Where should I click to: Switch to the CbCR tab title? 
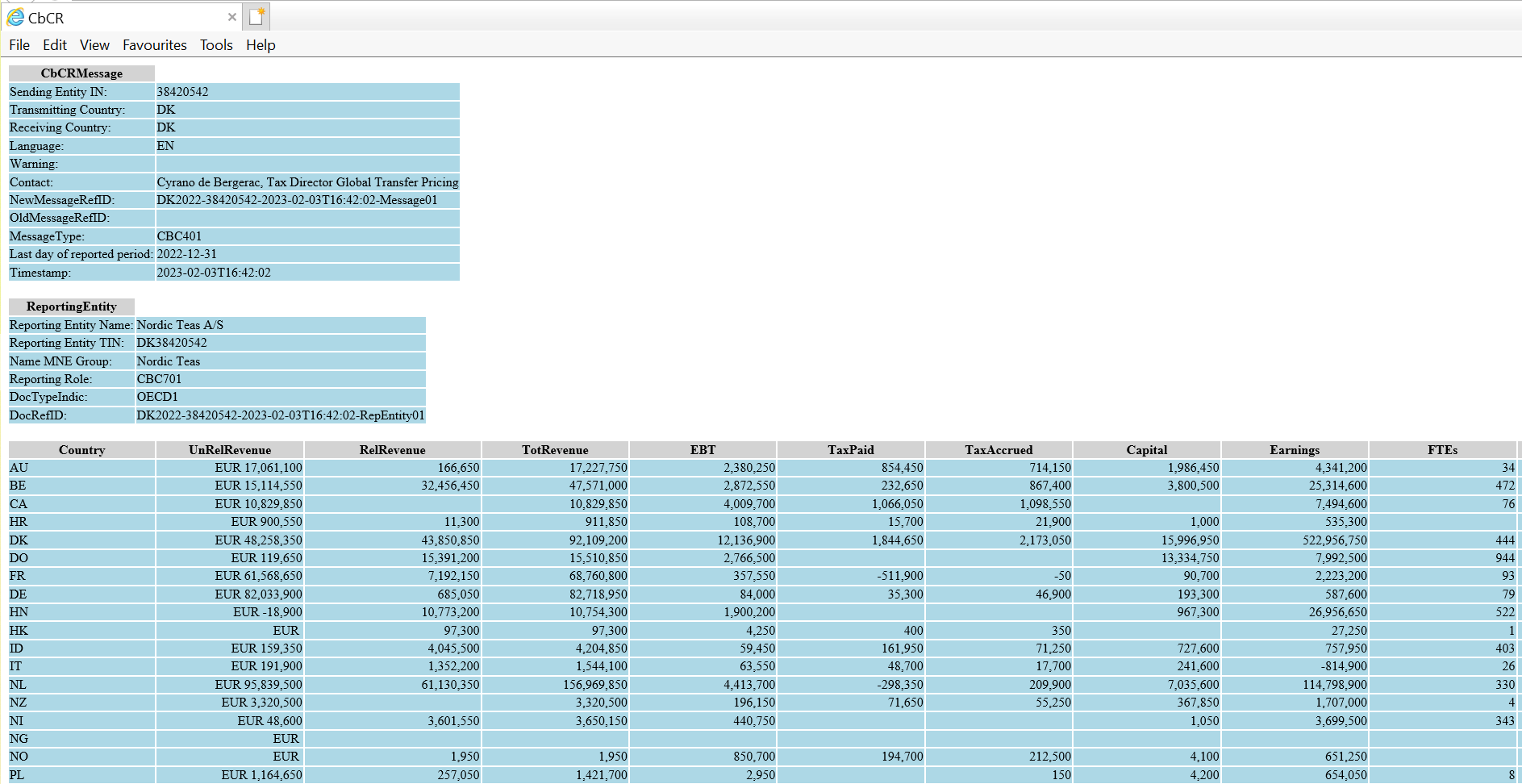(x=46, y=18)
